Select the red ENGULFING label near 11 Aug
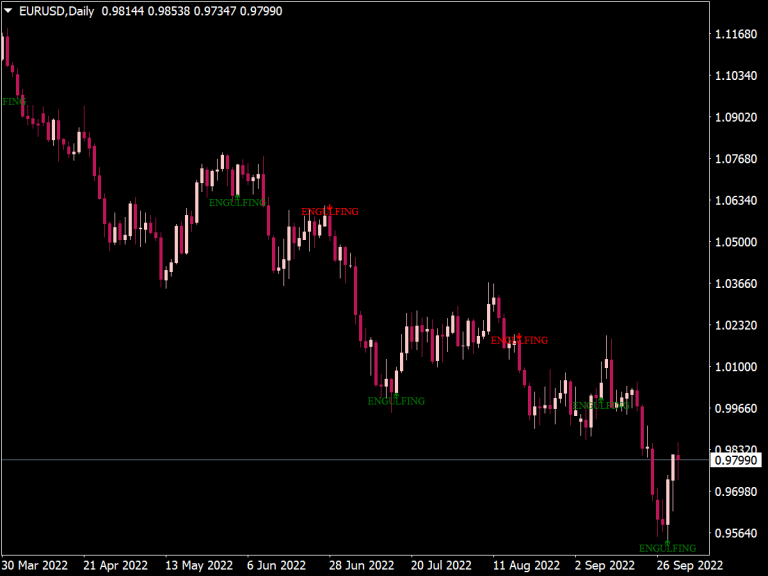The image size is (768, 576). pyautogui.click(x=519, y=341)
